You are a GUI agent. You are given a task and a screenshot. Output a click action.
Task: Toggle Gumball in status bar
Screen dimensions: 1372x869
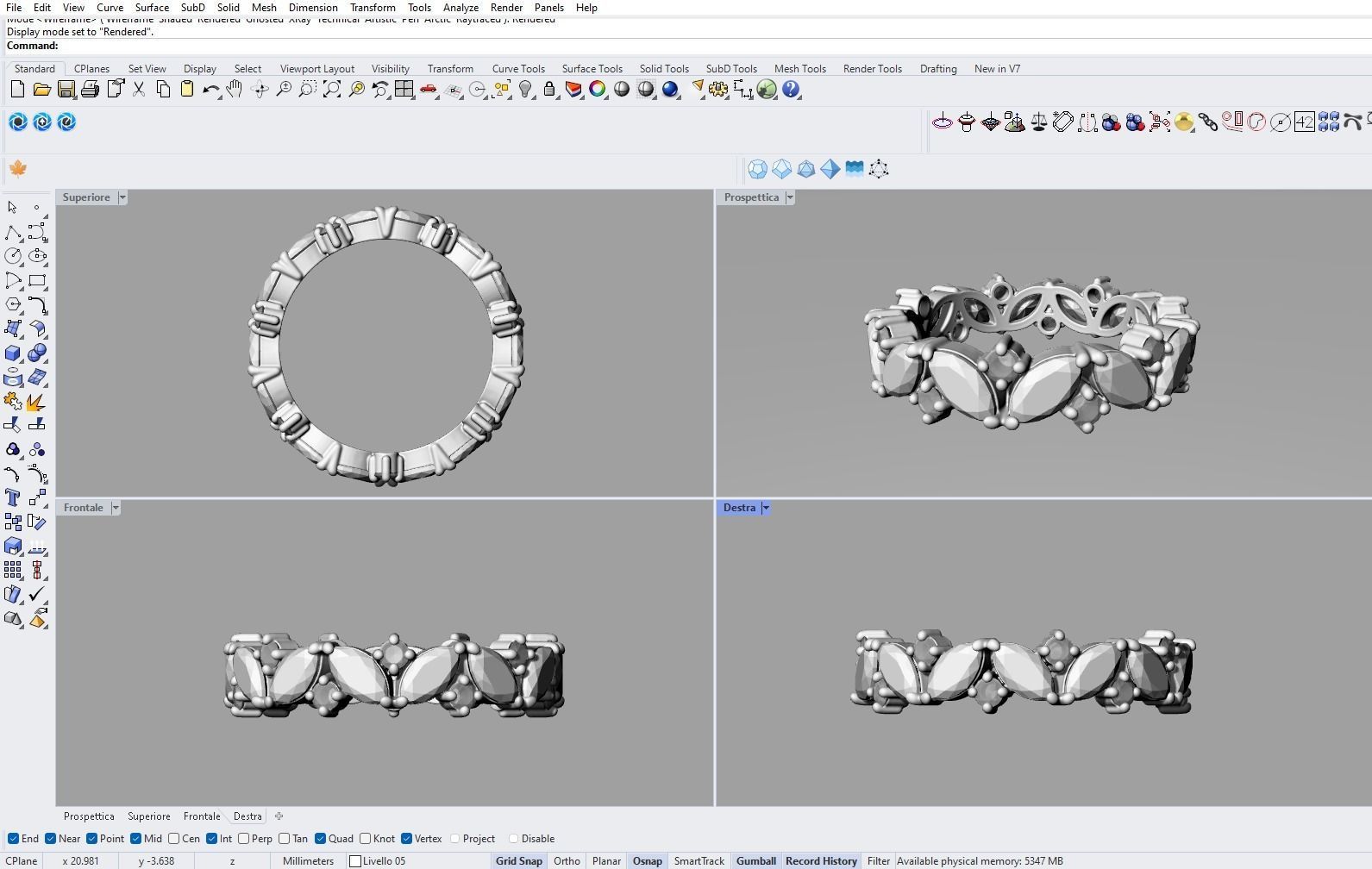[x=756, y=861]
